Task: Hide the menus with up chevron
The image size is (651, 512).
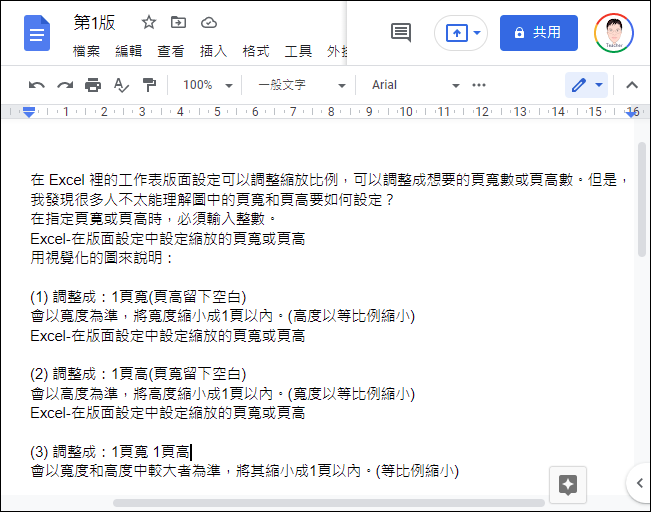Action: [x=632, y=85]
